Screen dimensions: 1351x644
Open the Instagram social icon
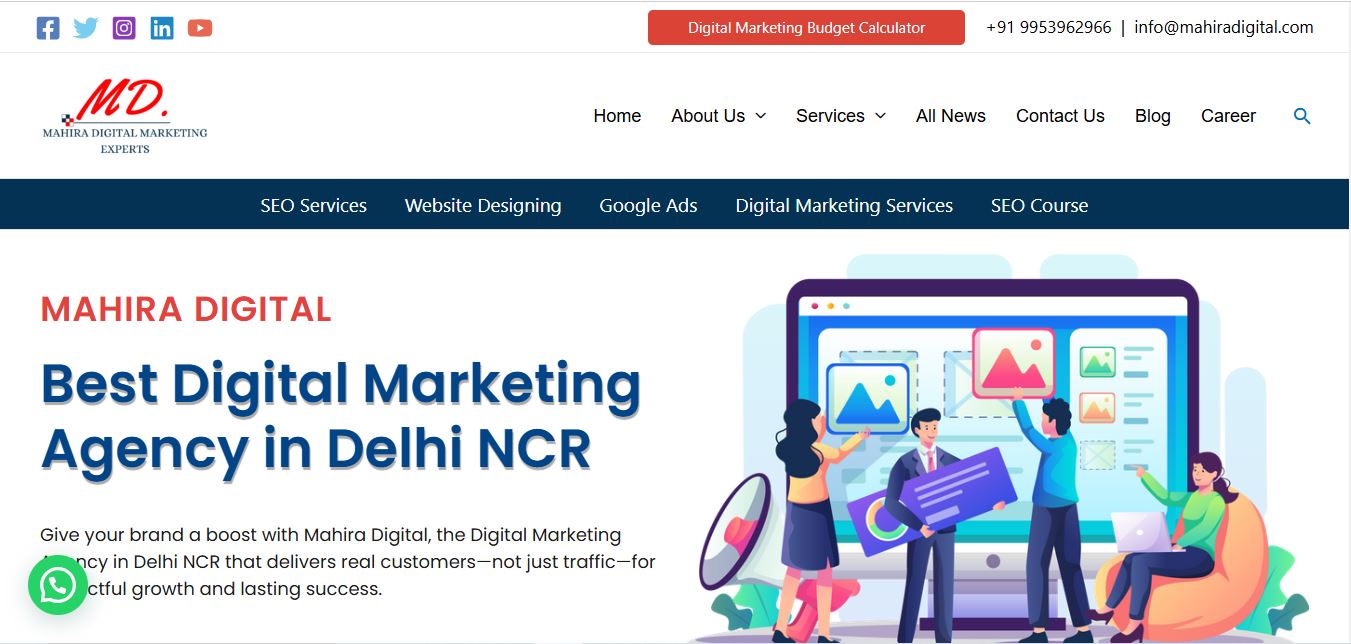pos(124,28)
